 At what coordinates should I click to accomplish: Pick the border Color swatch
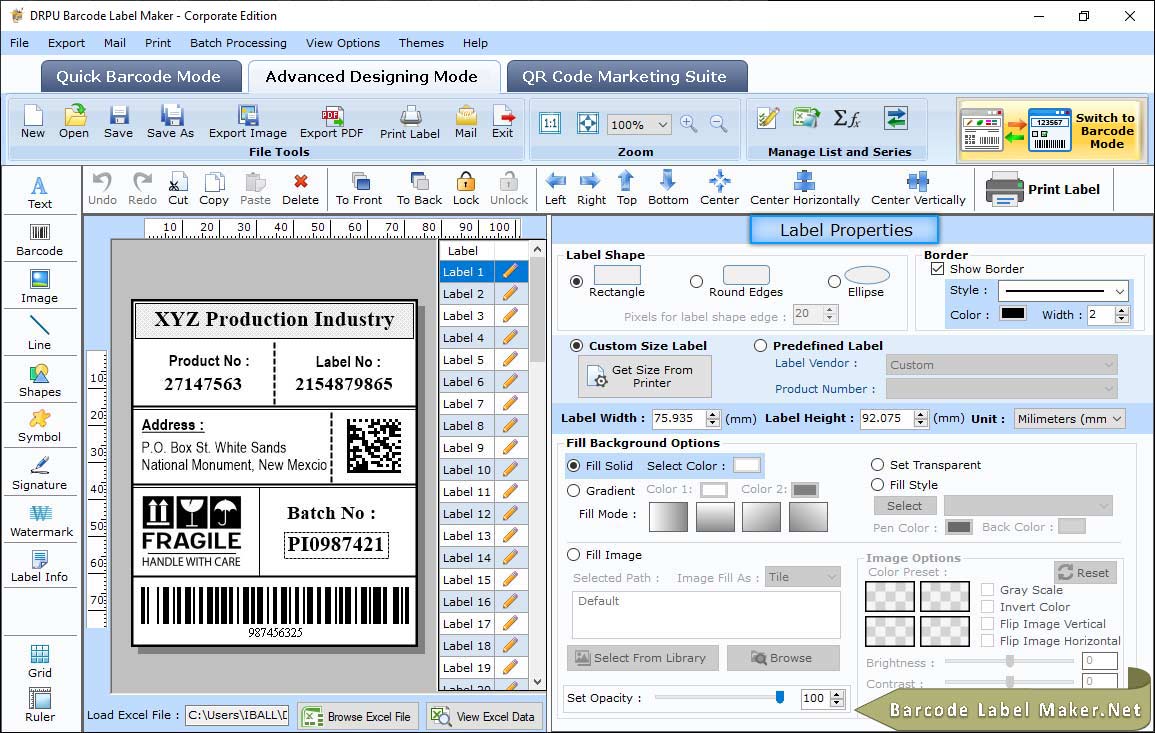point(1012,313)
